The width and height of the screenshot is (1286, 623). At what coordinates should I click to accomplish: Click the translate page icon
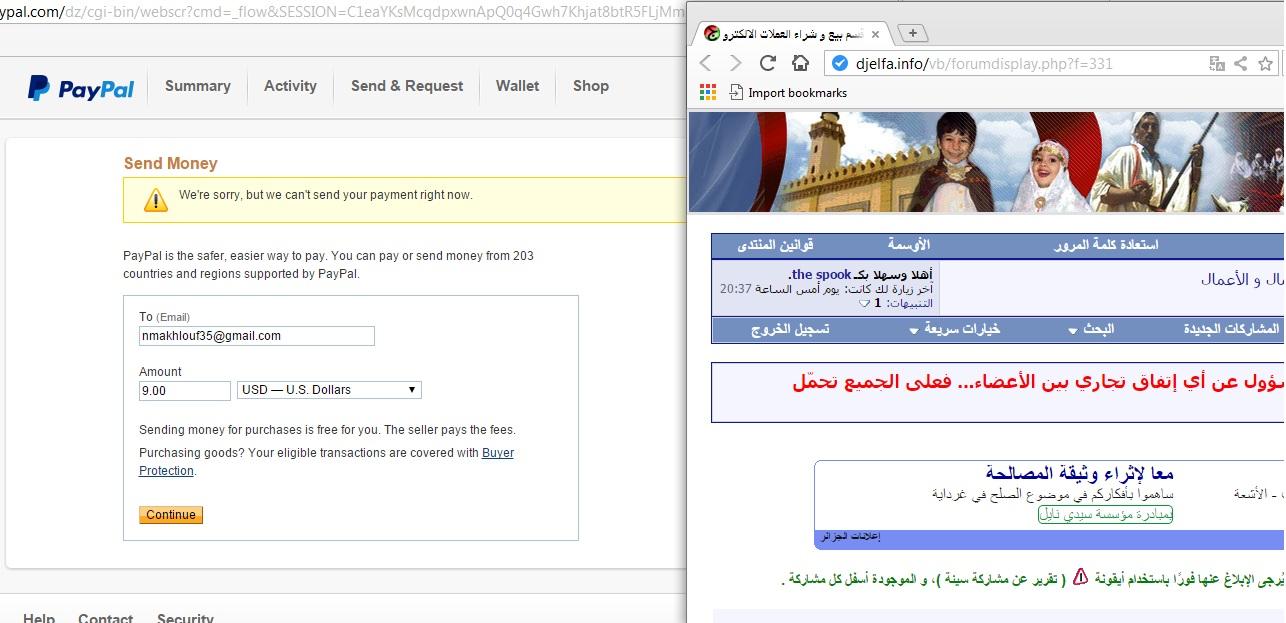pos(1216,63)
